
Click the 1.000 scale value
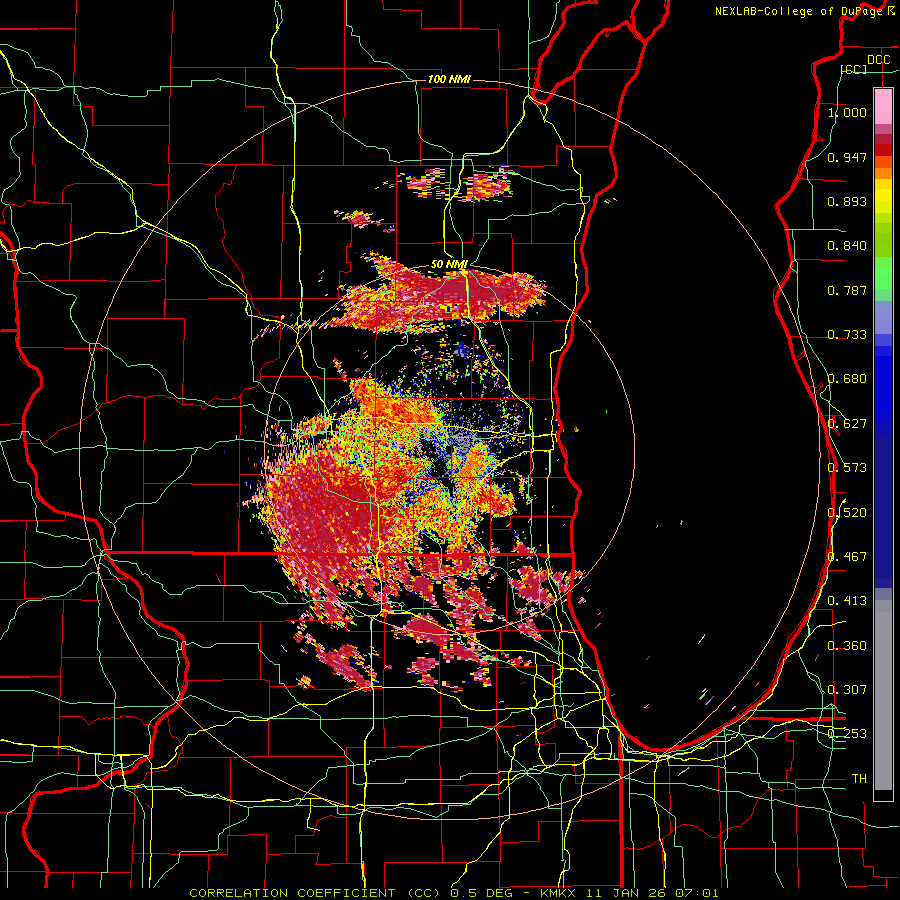click(847, 112)
